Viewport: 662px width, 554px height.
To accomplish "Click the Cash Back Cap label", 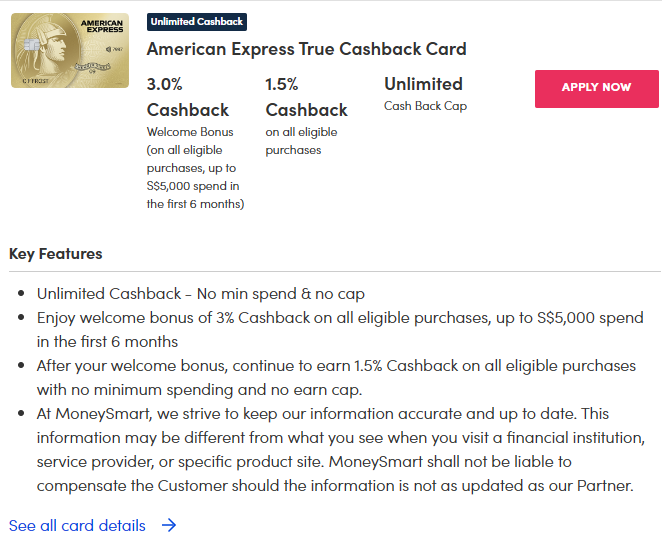I will (x=425, y=106).
